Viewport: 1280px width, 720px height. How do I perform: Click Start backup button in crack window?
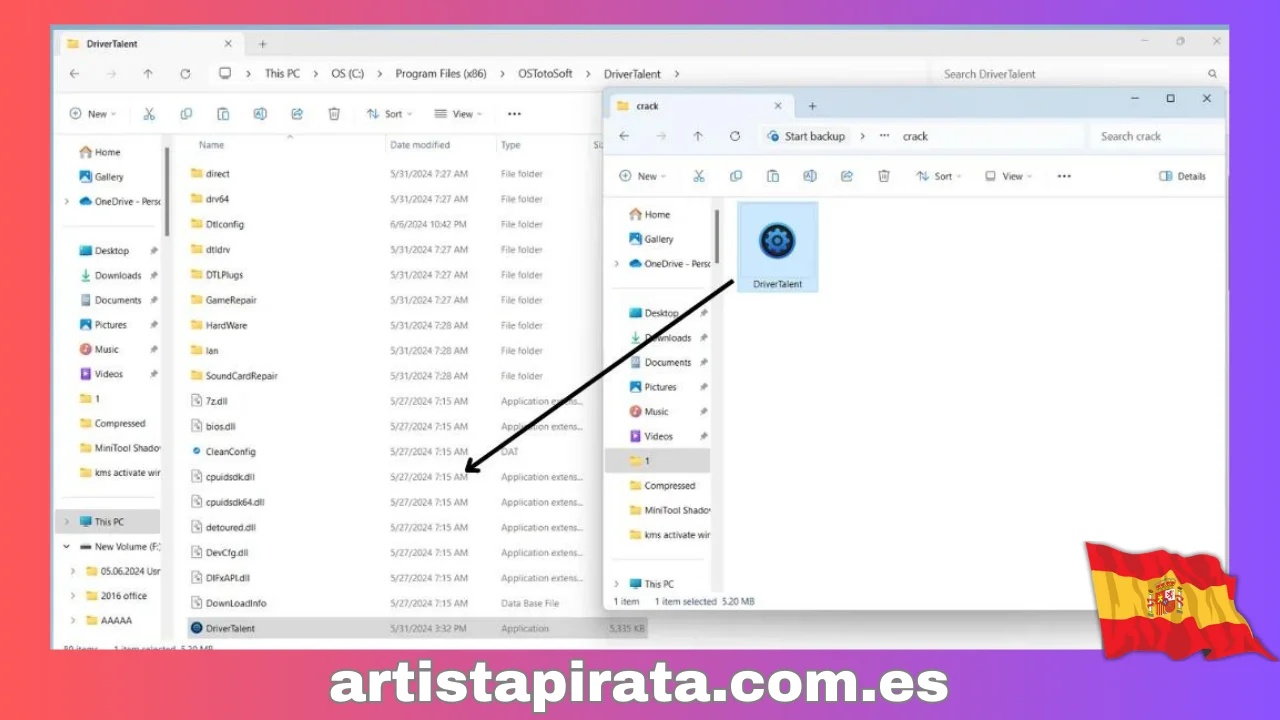pyautogui.click(x=805, y=136)
